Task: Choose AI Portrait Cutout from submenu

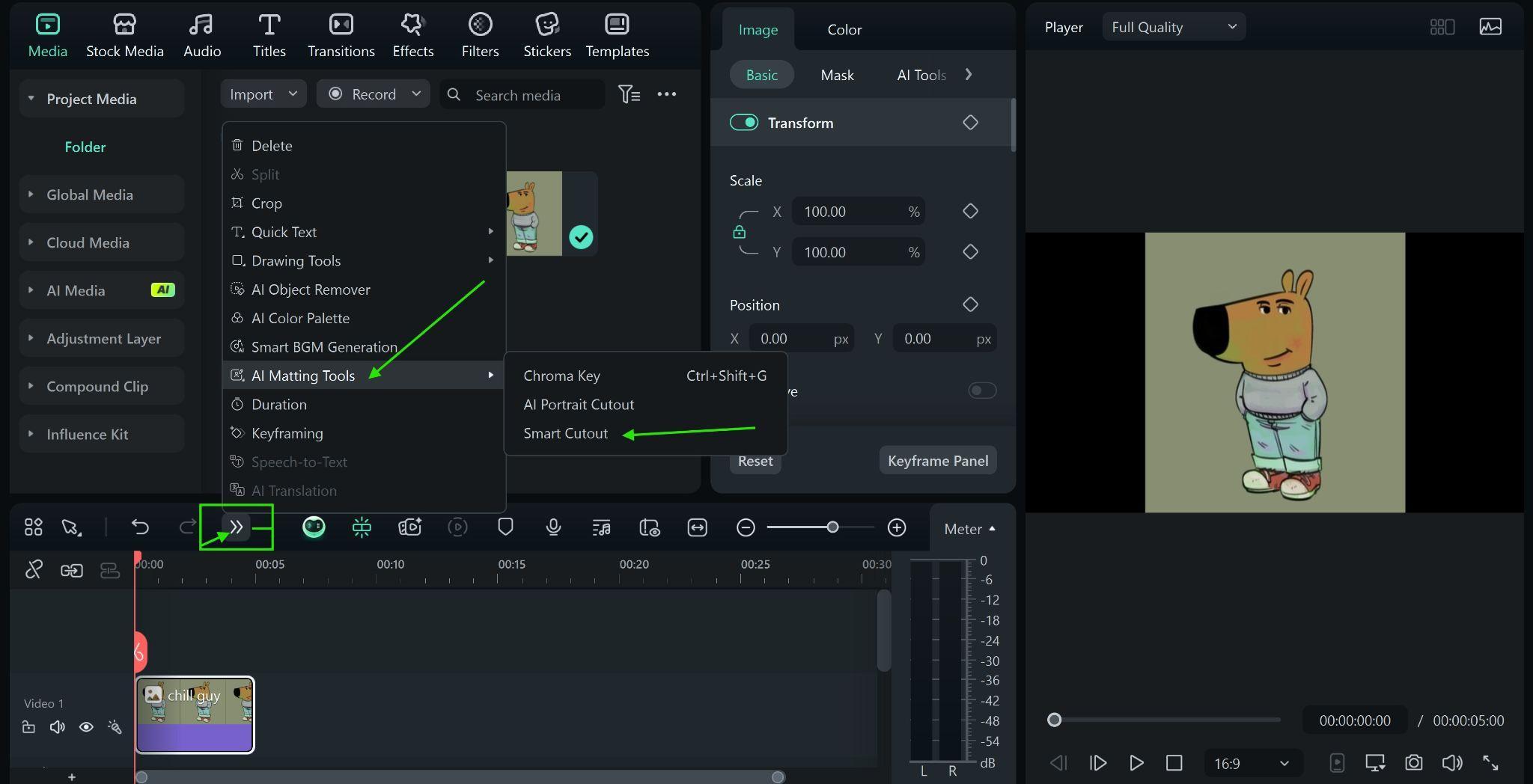Action: (x=579, y=405)
